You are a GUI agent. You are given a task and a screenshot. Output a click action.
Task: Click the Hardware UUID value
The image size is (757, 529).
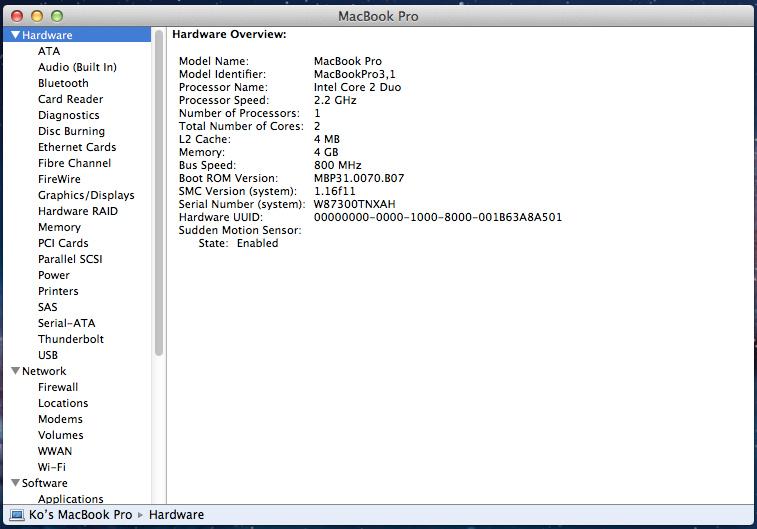(x=438, y=217)
